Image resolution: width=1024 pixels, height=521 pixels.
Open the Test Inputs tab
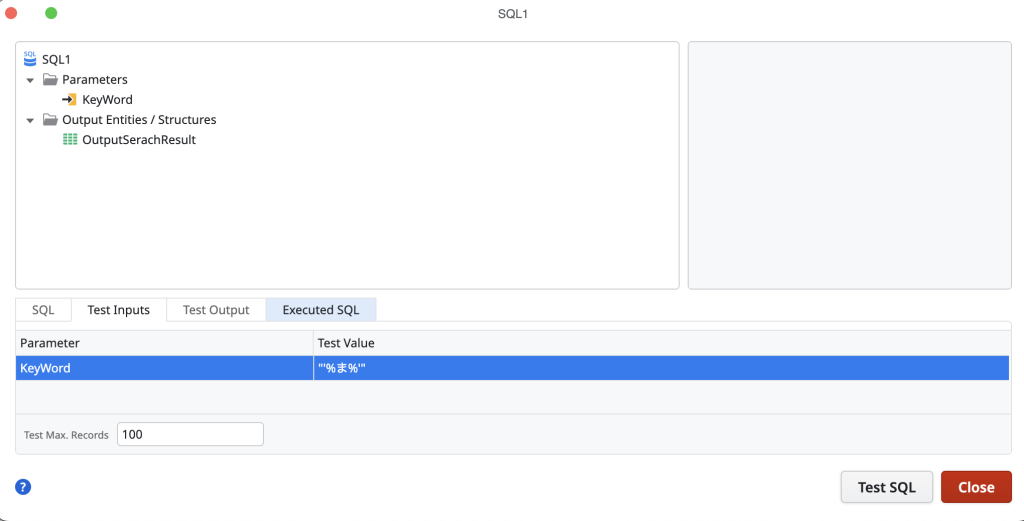pyautogui.click(x=118, y=310)
